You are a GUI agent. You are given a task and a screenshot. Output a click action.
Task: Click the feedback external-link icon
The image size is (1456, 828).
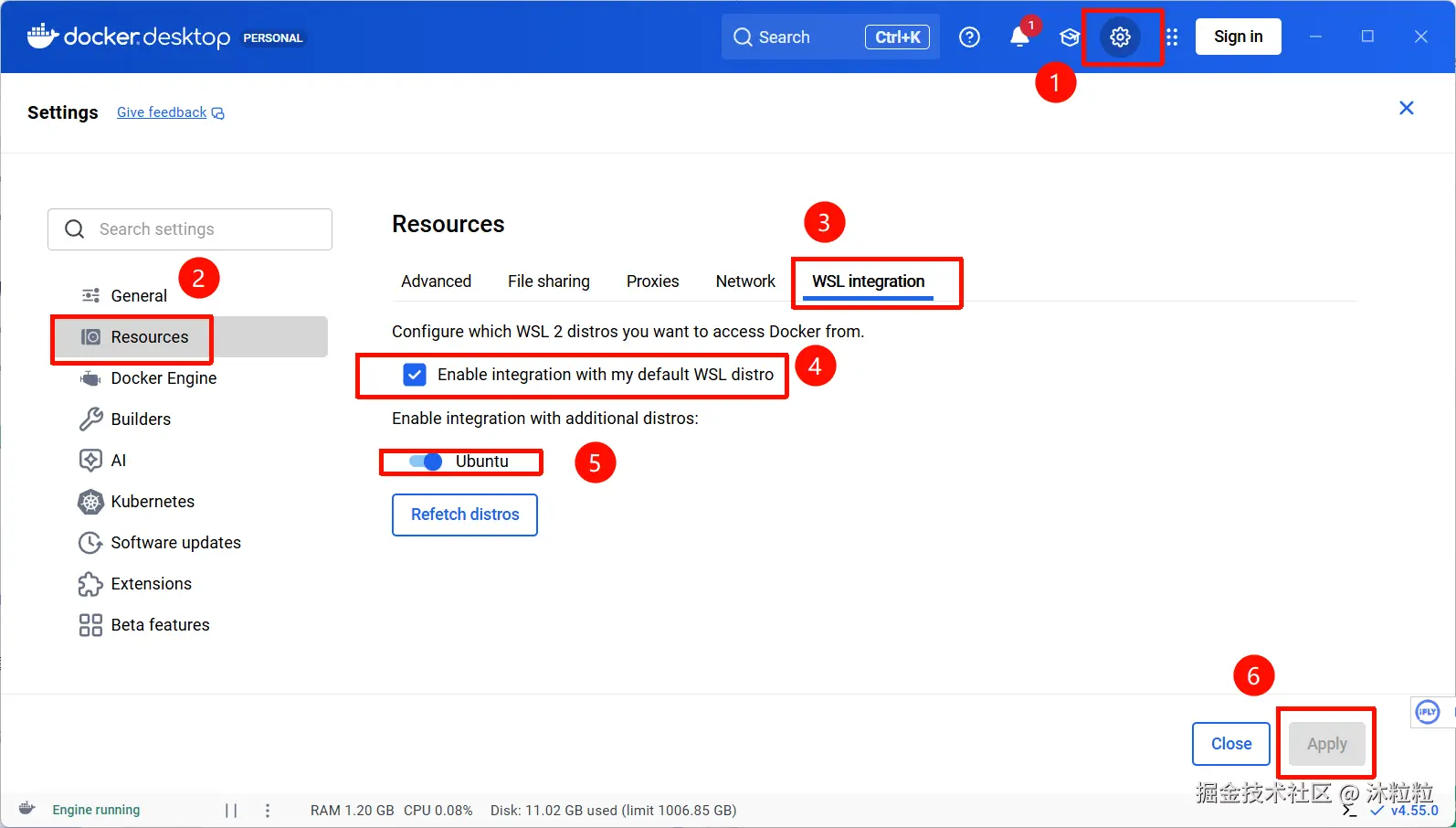218,113
